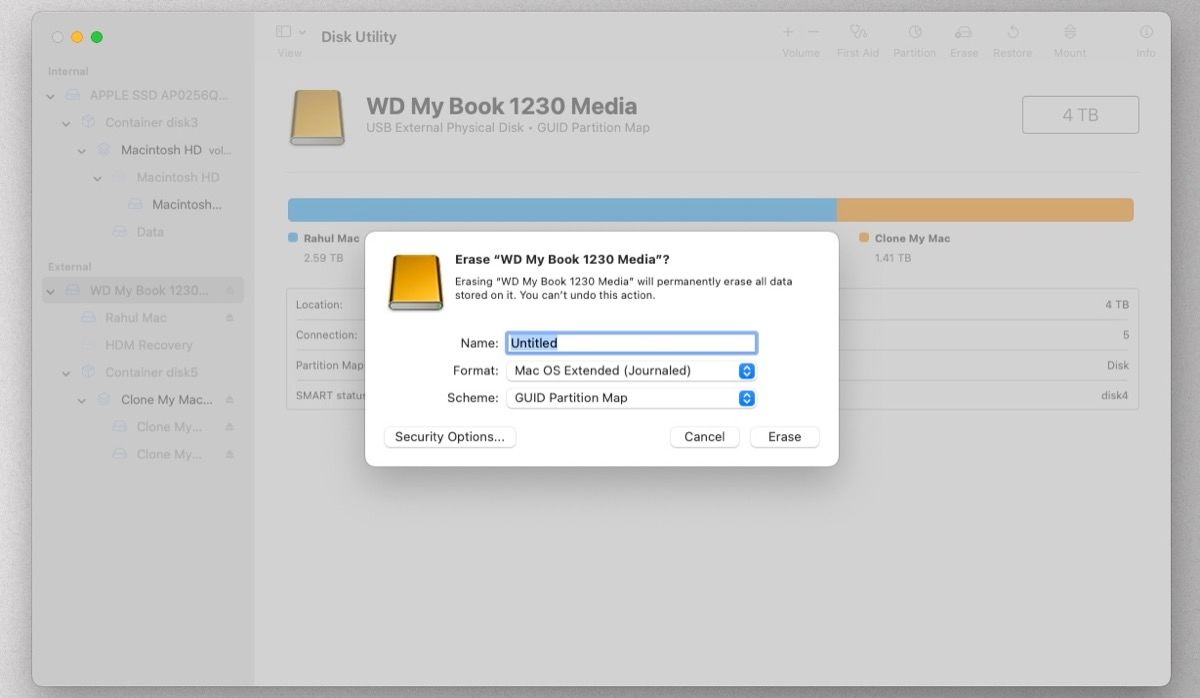The image size is (1200, 698).
Task: Select Container disk5 in sidebar
Action: [x=143, y=373]
